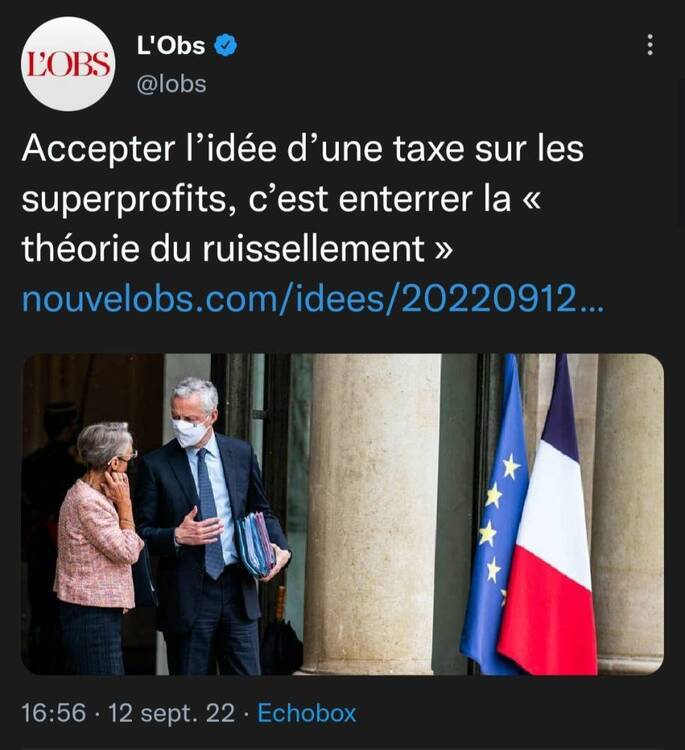Click the 12 sept. 22 posting date

pyautogui.click(x=172, y=713)
